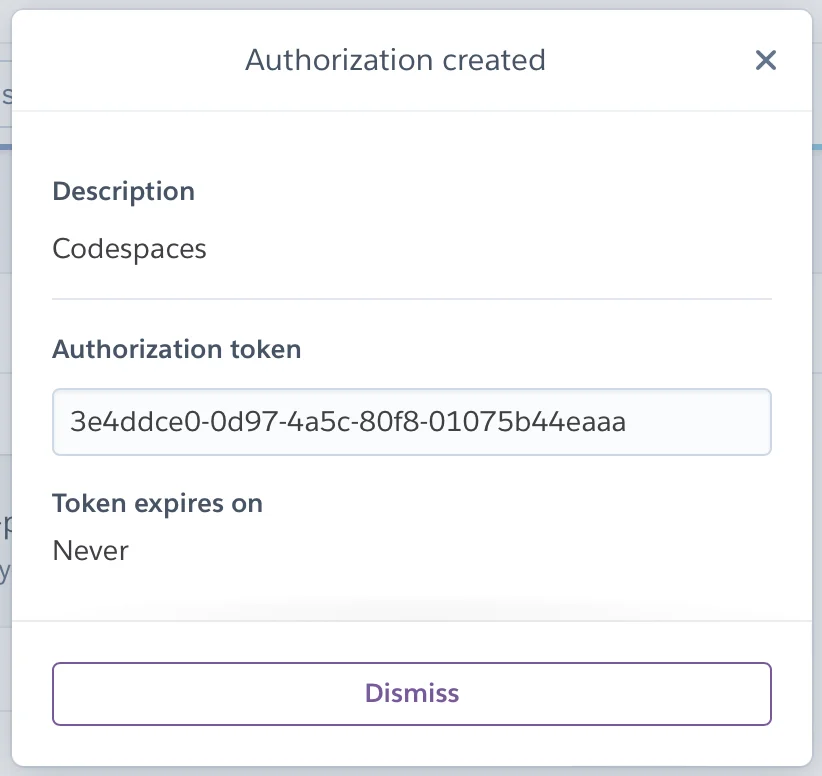Select the token starting with 3e4ddce0

(350, 422)
